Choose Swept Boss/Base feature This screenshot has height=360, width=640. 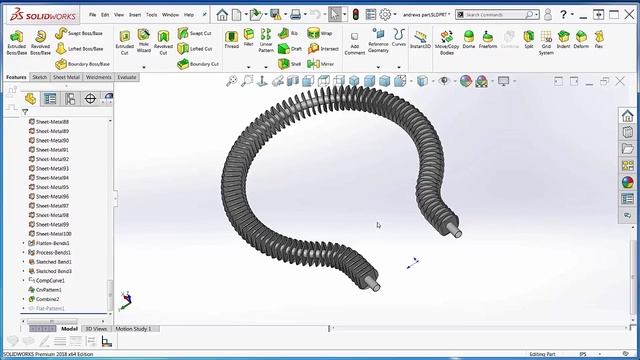[x=79, y=33]
